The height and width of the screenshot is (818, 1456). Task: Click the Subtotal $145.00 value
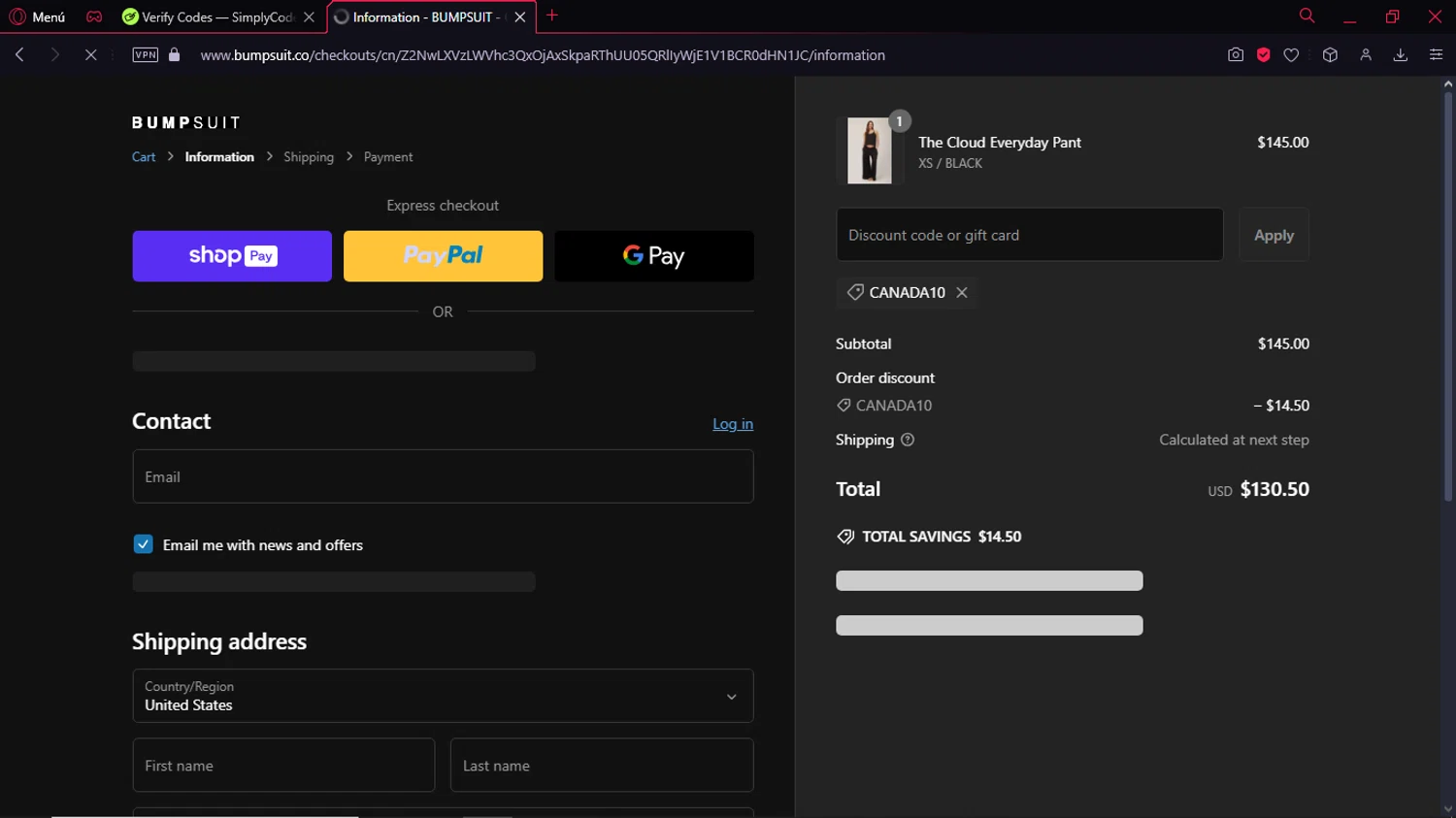pos(1283,344)
